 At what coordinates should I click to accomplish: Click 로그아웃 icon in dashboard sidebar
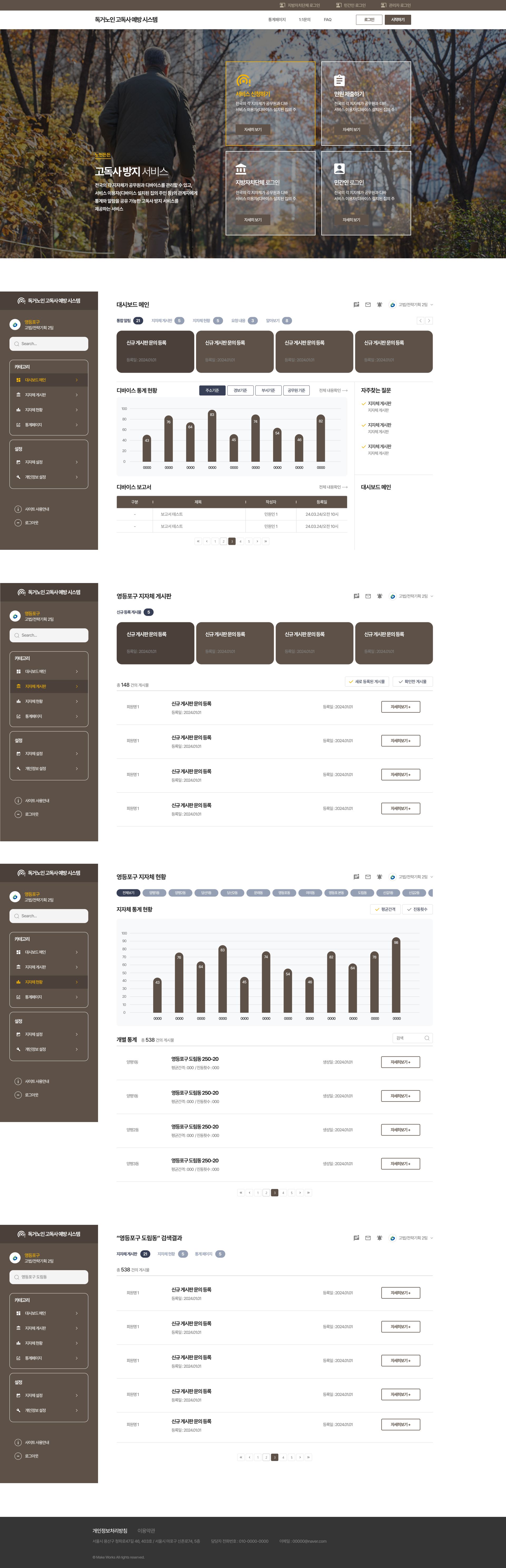18,523
